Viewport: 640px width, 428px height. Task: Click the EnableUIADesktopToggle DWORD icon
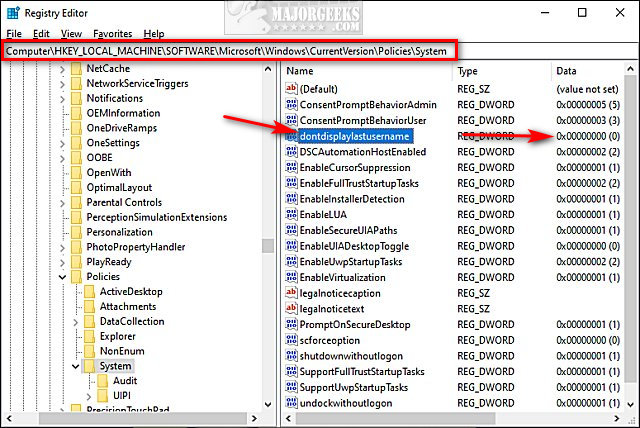click(291, 246)
